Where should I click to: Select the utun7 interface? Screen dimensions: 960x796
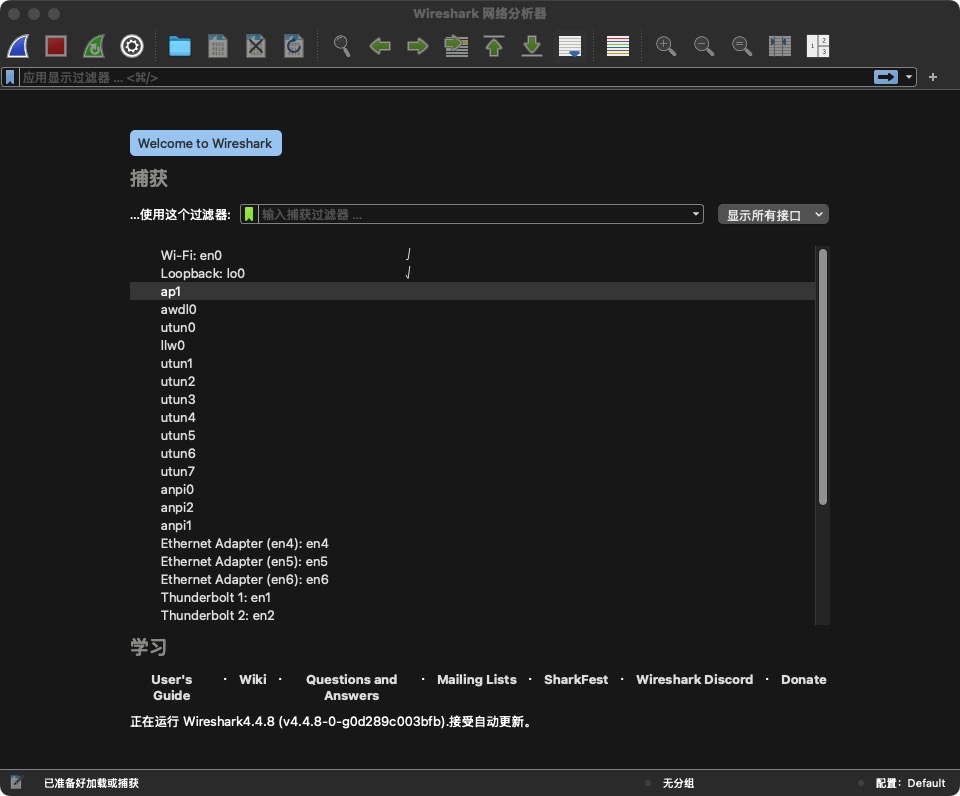[472, 471]
